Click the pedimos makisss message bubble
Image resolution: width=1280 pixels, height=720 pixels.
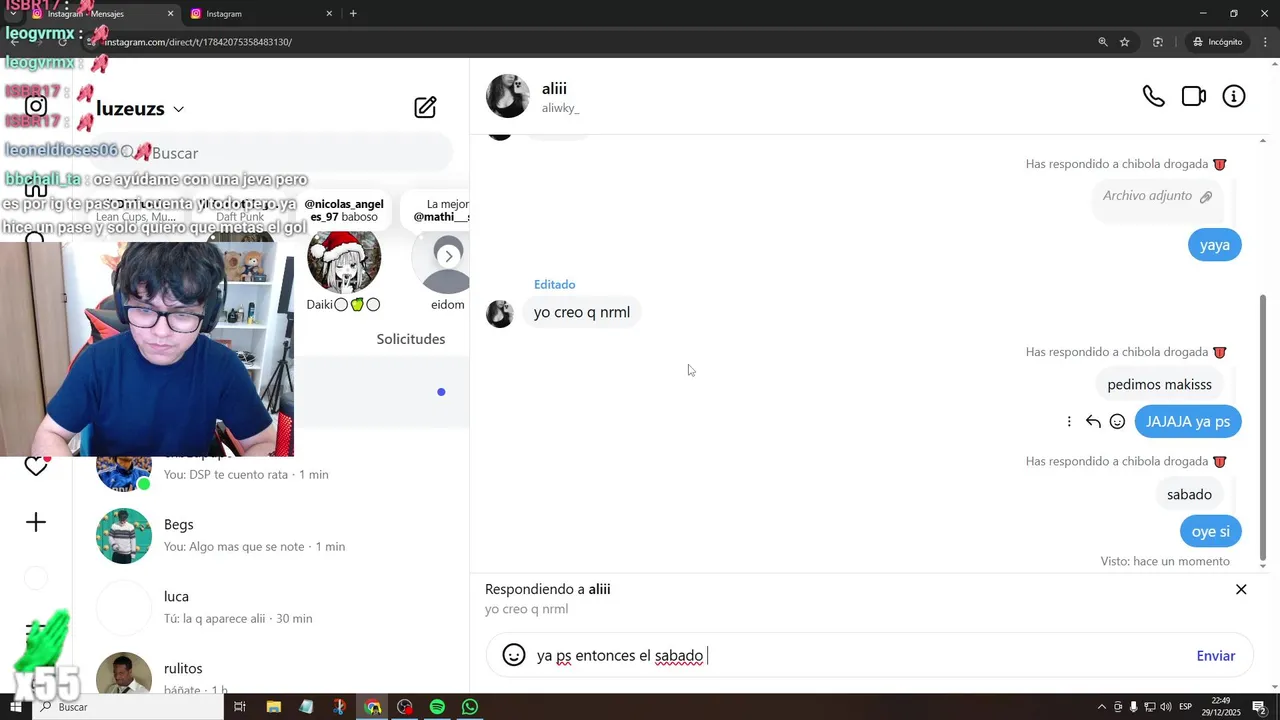[1159, 385]
